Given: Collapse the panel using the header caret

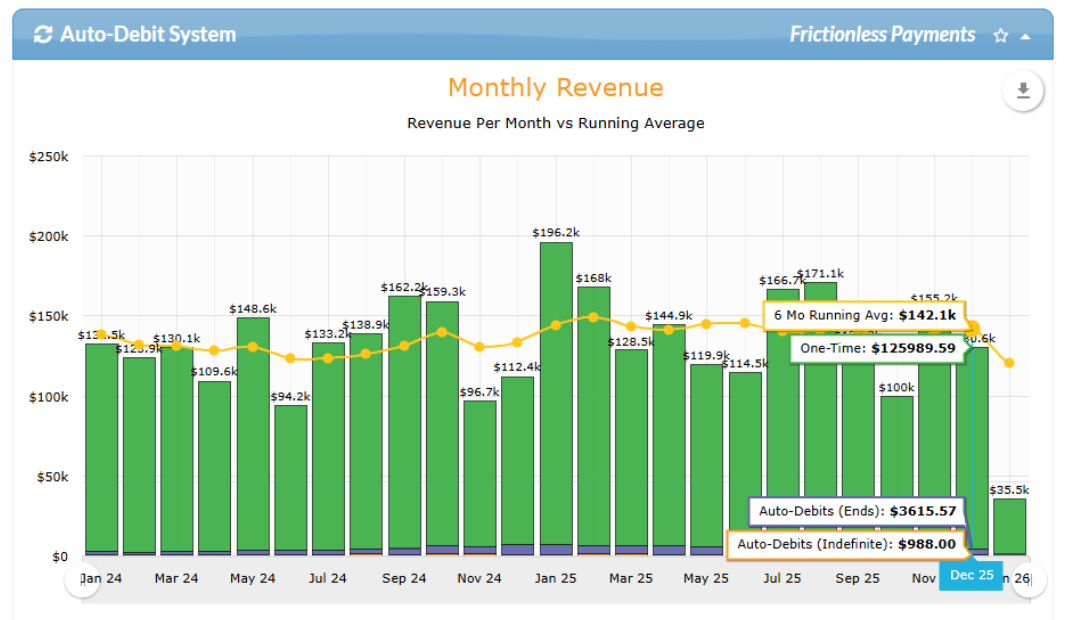Looking at the screenshot, I should pos(1025,37).
